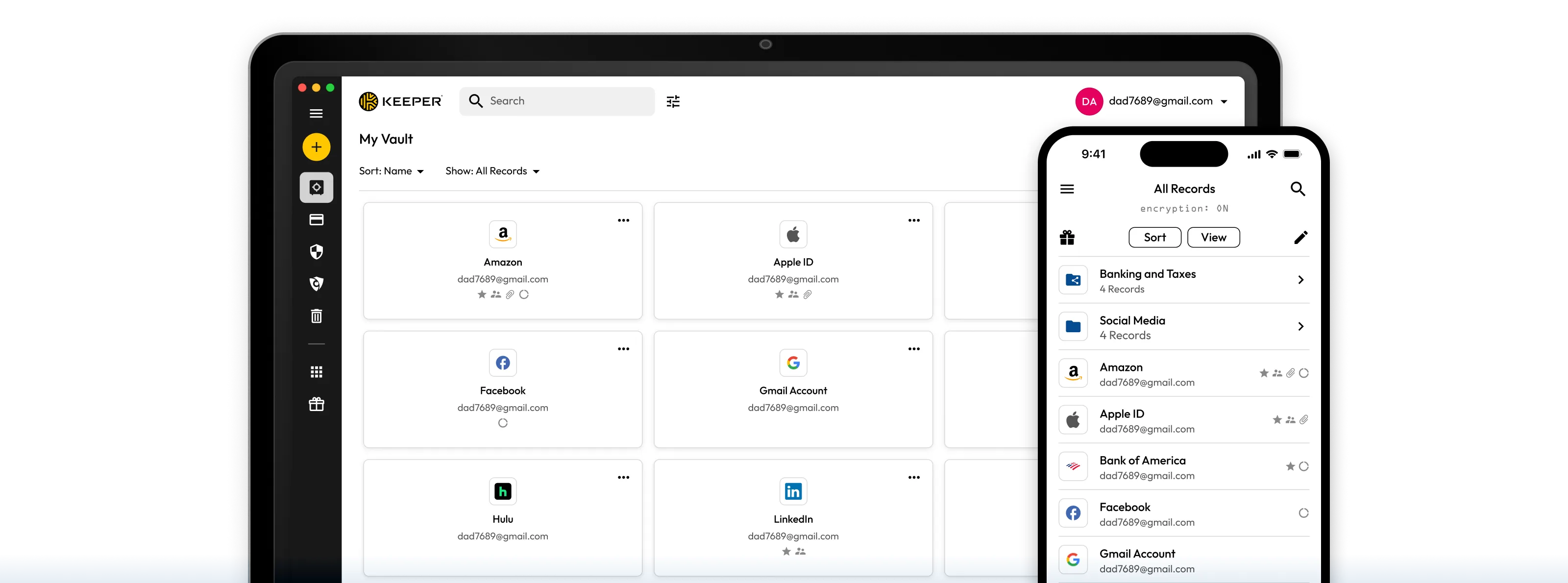Open the Gmail Account card three-dot menu
This screenshot has height=583, width=1568.
coord(914,349)
